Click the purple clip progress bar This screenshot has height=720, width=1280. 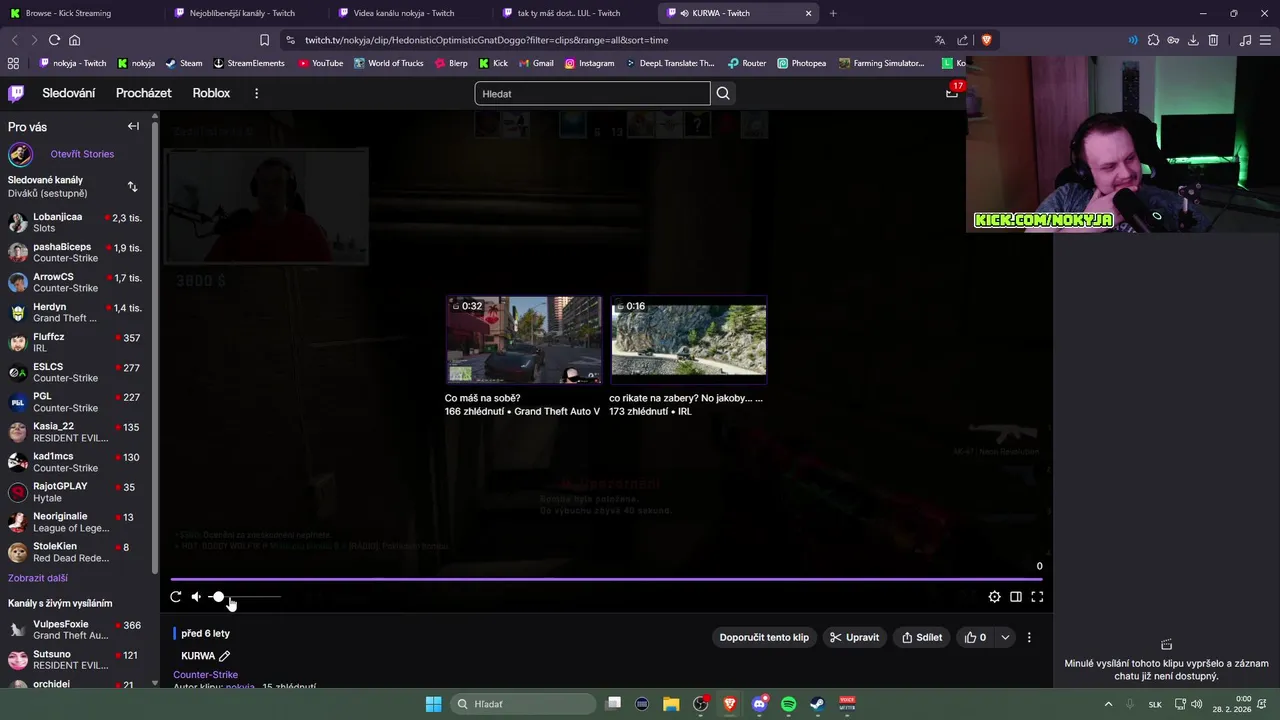[x=606, y=579]
